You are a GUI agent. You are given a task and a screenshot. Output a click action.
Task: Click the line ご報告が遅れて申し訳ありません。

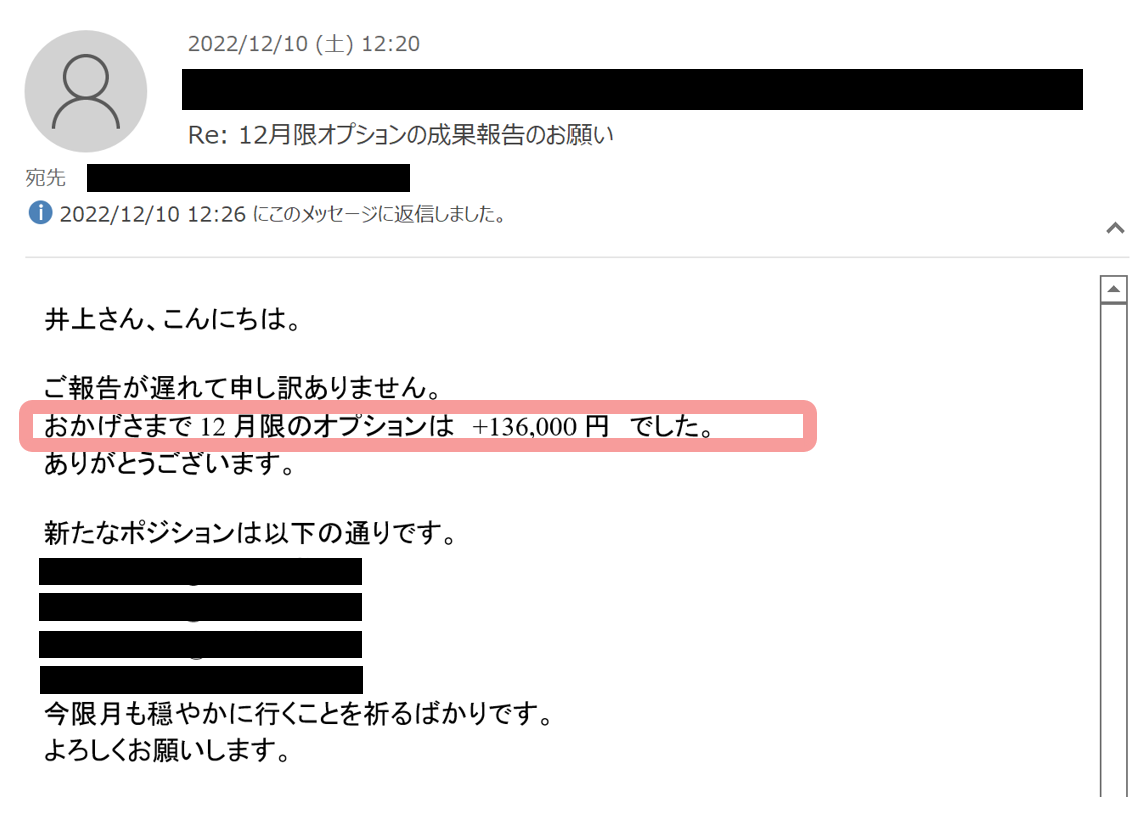tap(243, 387)
